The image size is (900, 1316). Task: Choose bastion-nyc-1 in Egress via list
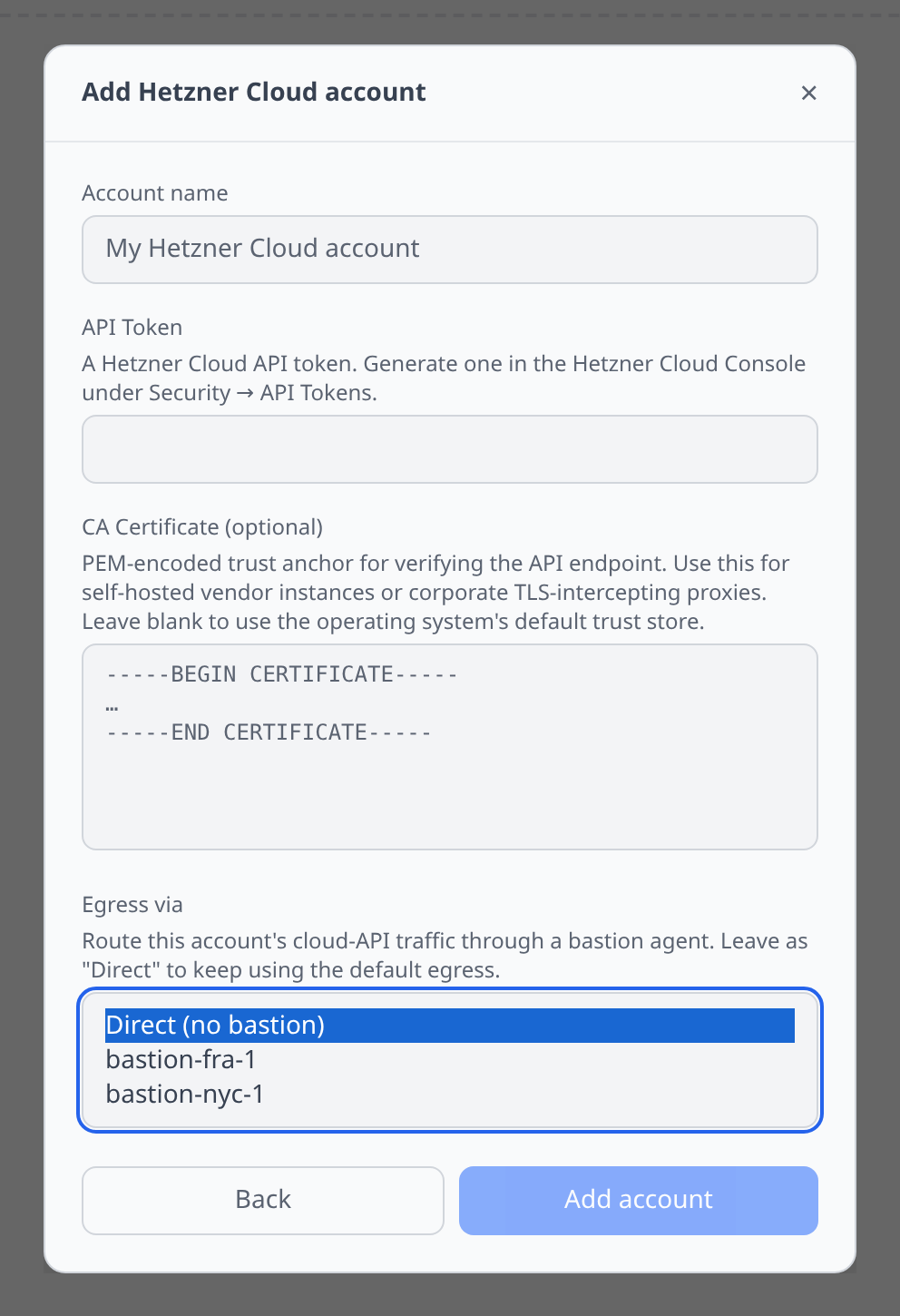tap(450, 1095)
